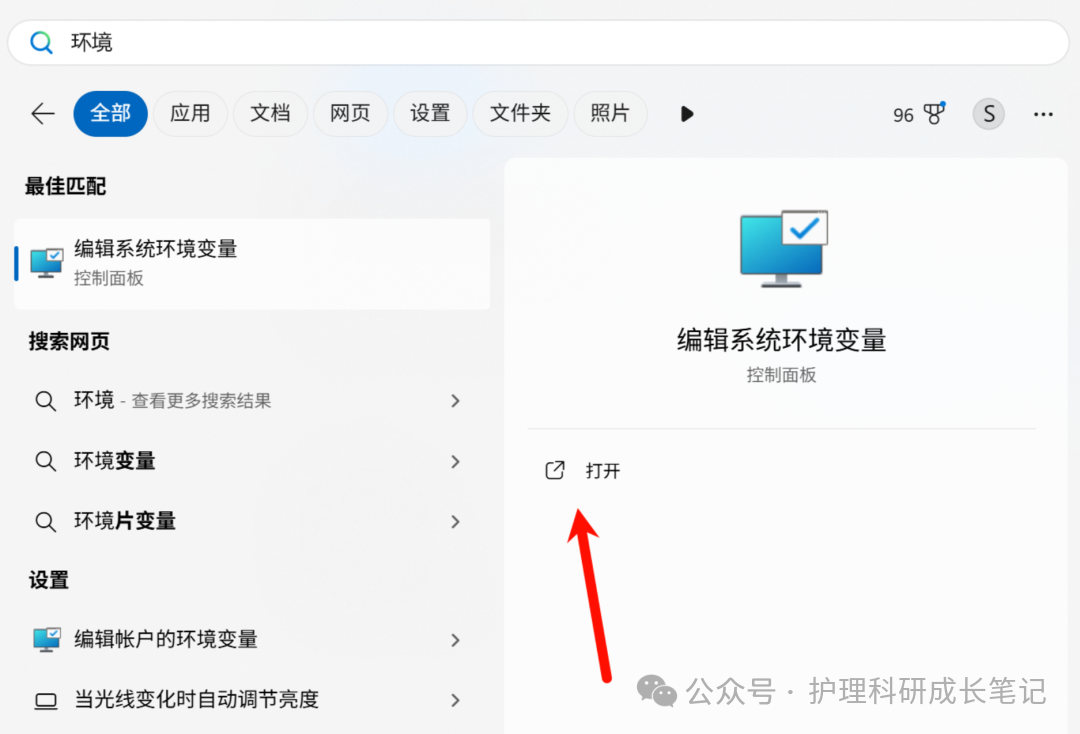Click the back arrow icon
Viewport: 1080px width, 734px height.
coord(43,114)
